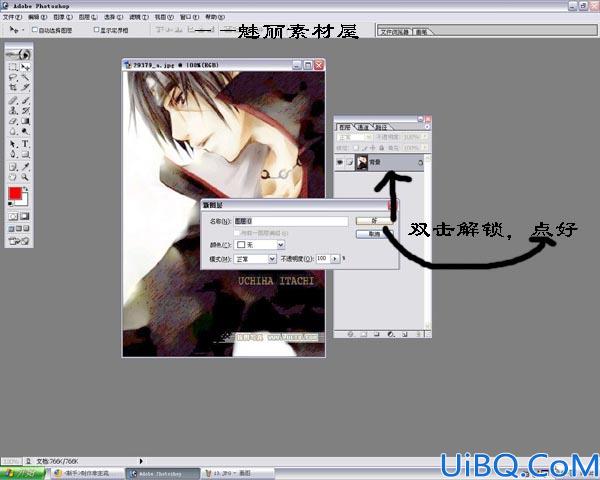600x480 pixels.
Task: Open the 编辑 (Edit) menu
Action: coord(38,17)
